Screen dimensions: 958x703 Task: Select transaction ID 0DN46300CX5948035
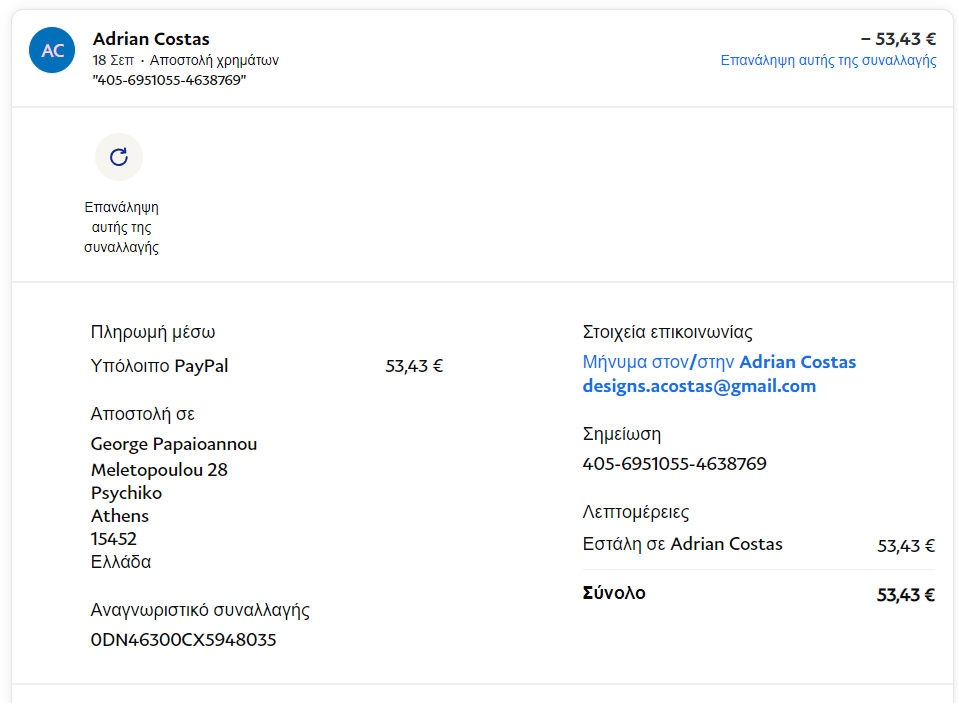(x=183, y=640)
